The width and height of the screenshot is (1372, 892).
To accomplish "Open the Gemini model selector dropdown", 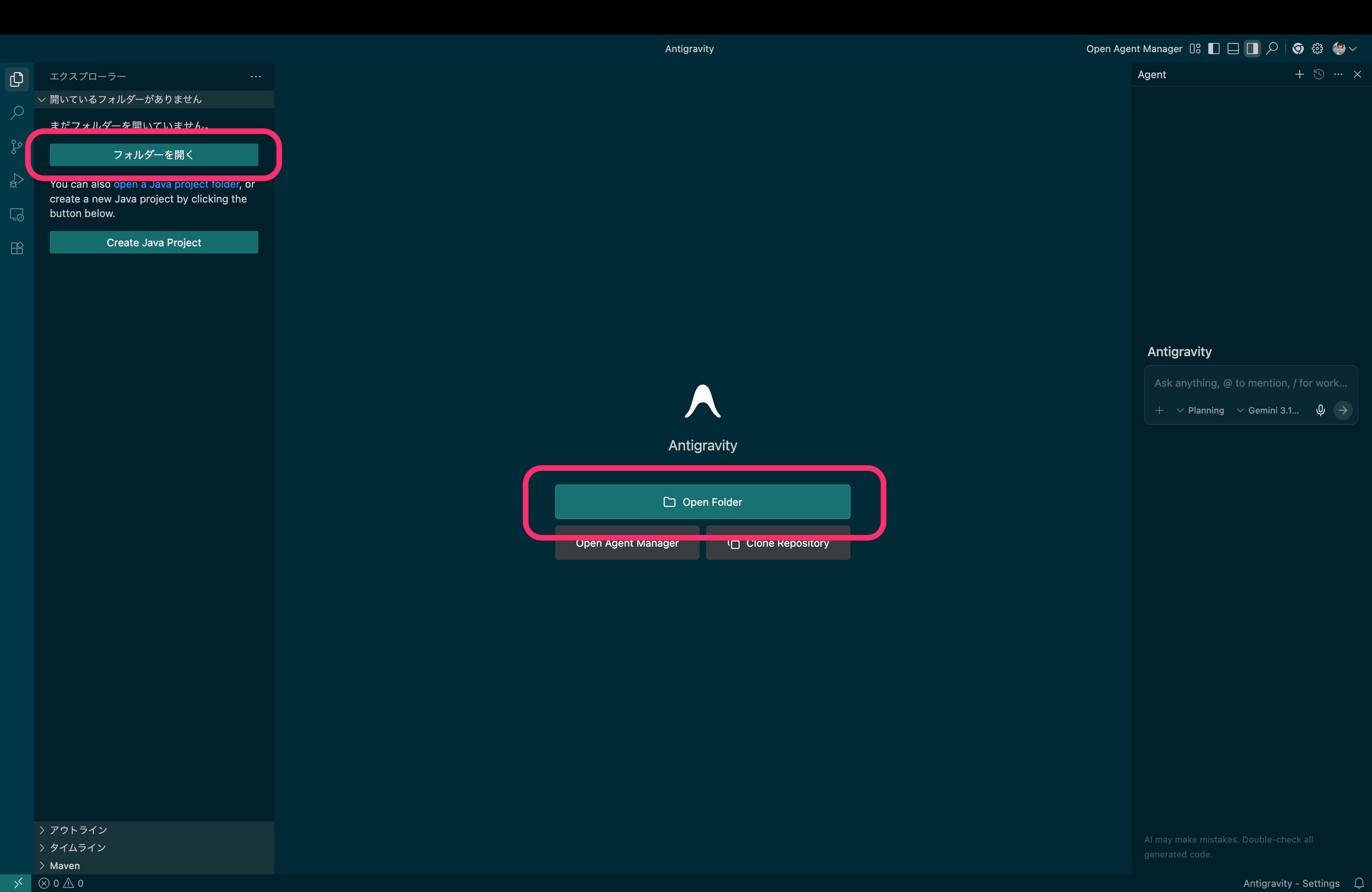I will [1268, 410].
